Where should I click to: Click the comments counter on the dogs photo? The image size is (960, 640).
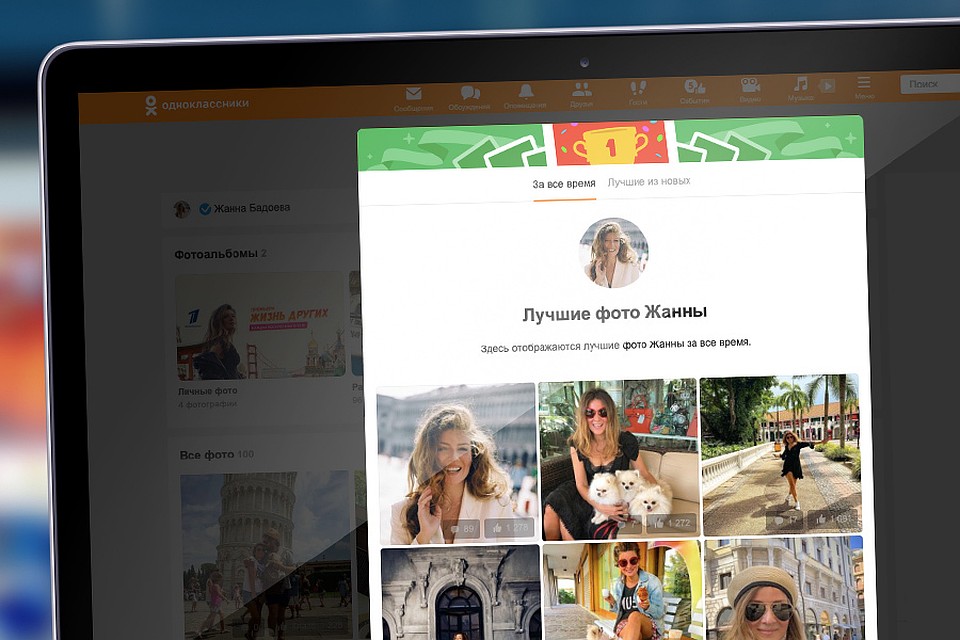pyautogui.click(x=628, y=524)
